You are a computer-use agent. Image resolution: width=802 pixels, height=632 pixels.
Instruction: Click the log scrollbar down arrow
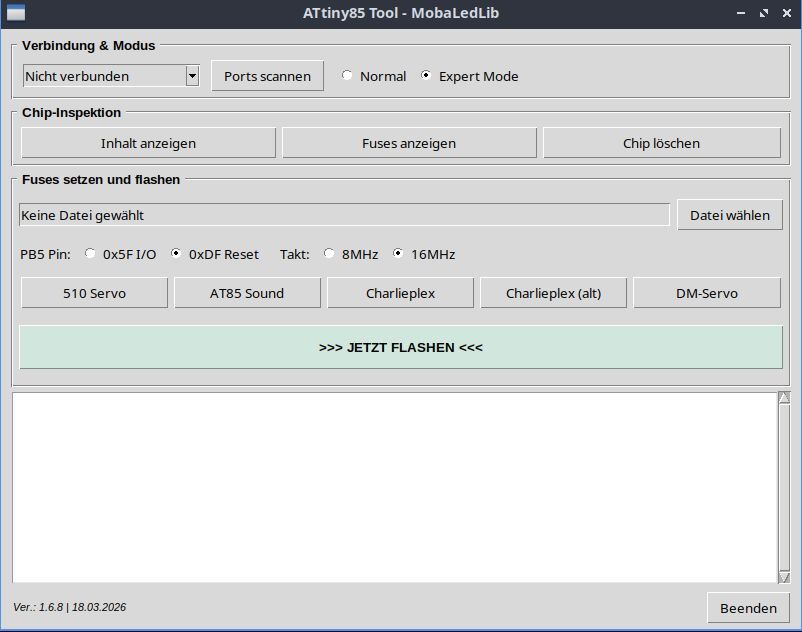click(784, 576)
